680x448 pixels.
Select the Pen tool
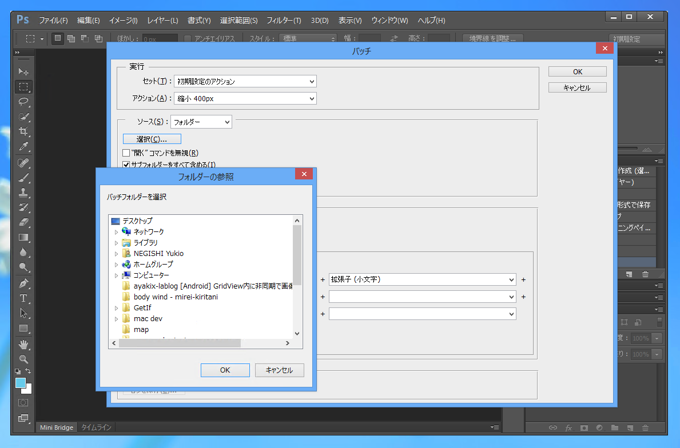pyautogui.click(x=23, y=284)
